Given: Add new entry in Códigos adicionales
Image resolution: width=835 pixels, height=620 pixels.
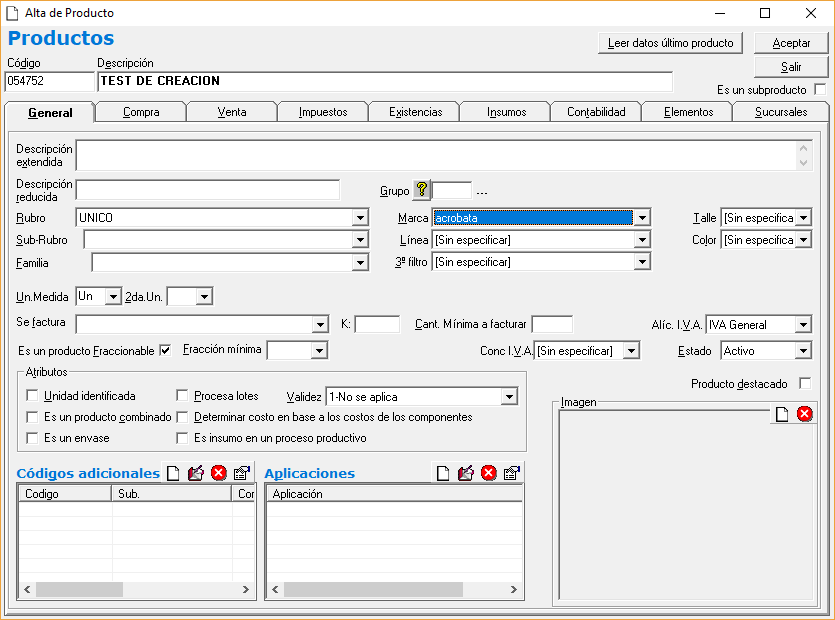Looking at the screenshot, I should point(174,473).
